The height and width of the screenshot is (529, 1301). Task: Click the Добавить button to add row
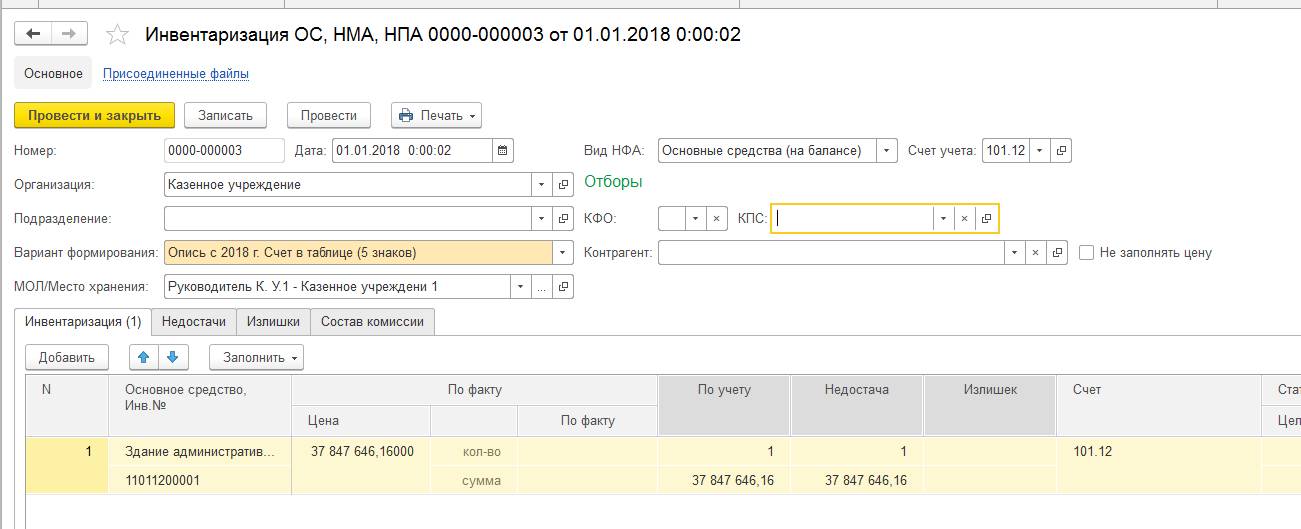[x=67, y=357]
